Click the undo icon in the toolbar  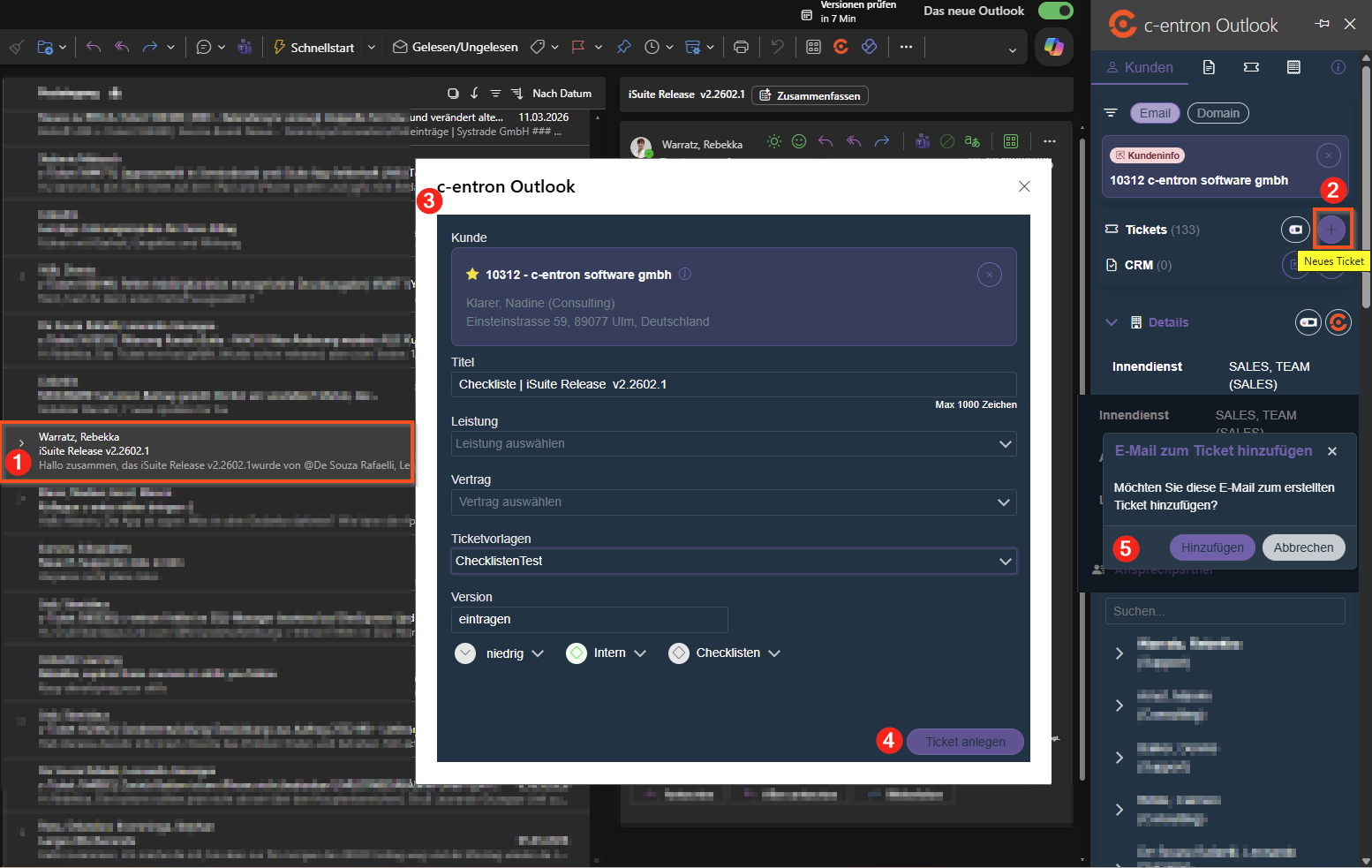click(777, 47)
